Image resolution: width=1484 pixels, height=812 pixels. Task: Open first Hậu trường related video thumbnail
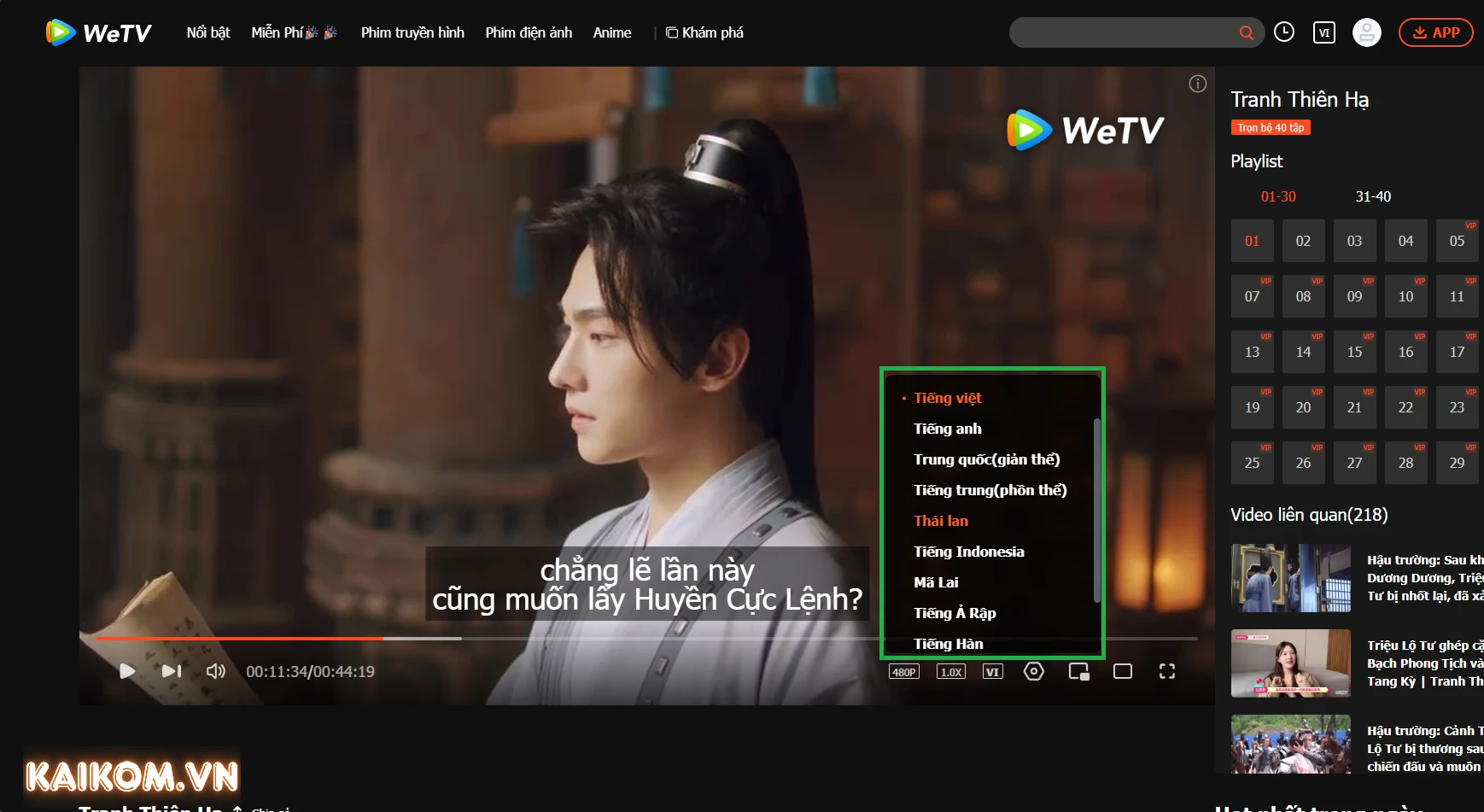click(x=1291, y=578)
